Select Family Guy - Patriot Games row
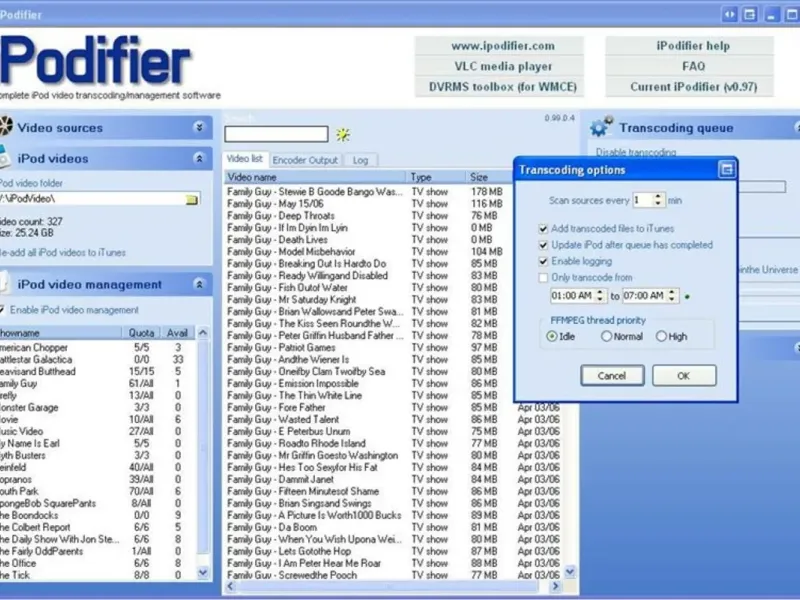 pyautogui.click(x=367, y=347)
